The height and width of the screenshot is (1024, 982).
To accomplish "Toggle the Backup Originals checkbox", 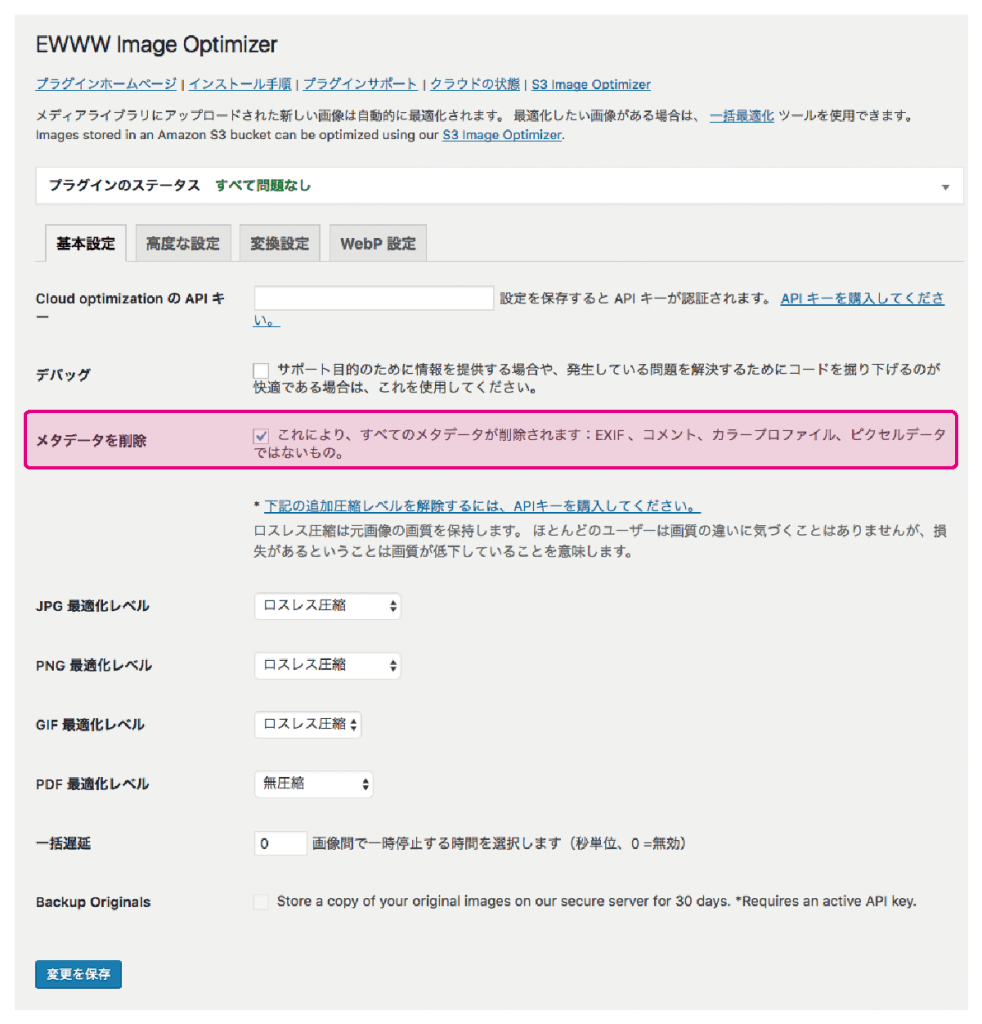I will [x=261, y=902].
